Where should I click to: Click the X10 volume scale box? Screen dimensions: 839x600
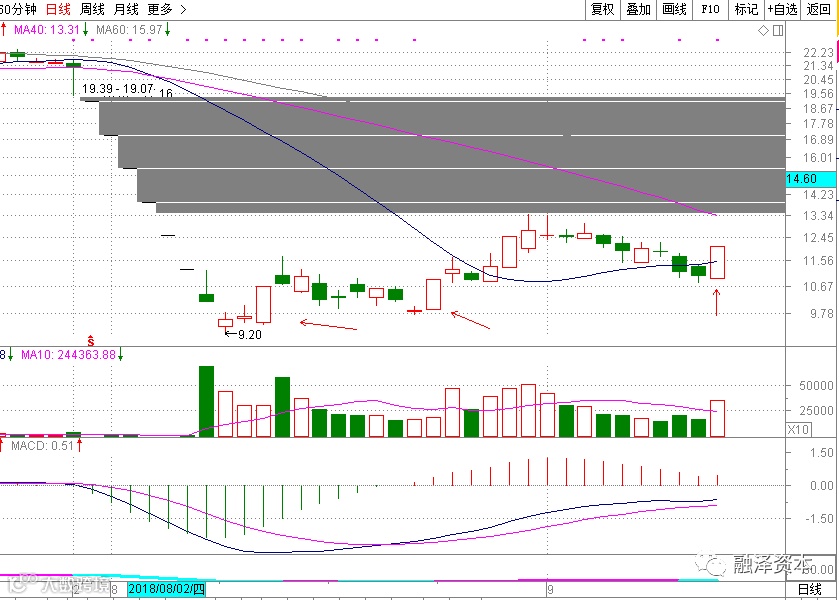pos(799,429)
